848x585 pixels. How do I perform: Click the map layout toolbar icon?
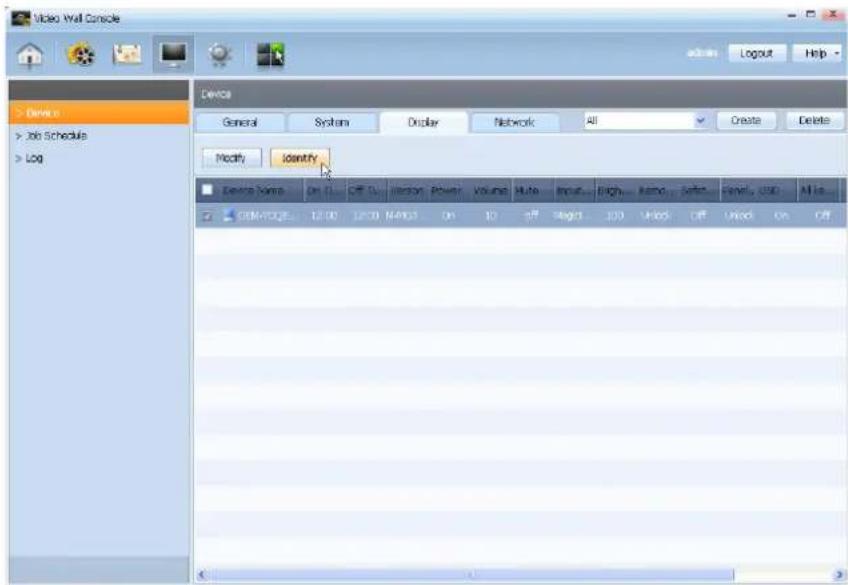(127, 55)
